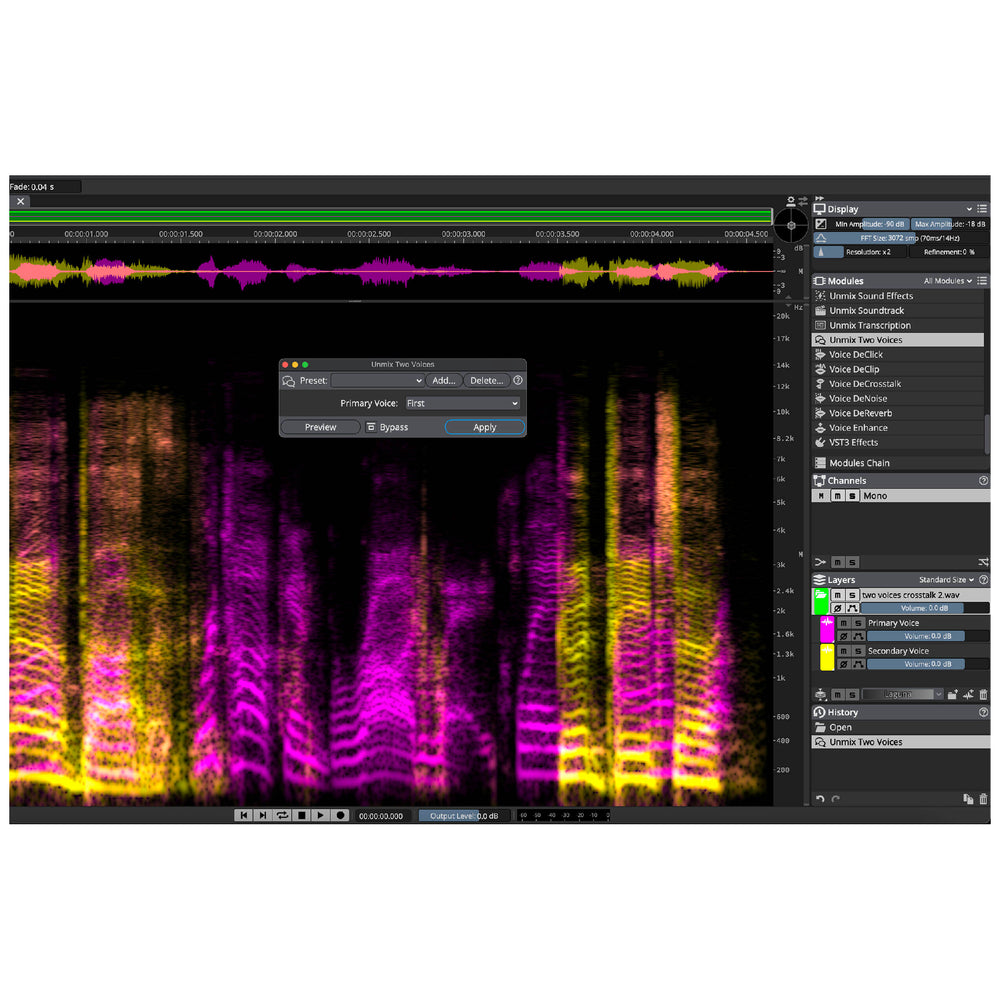Image resolution: width=1000 pixels, height=1000 pixels.
Task: Click the help icon in Unmix dialog
Action: tap(518, 380)
